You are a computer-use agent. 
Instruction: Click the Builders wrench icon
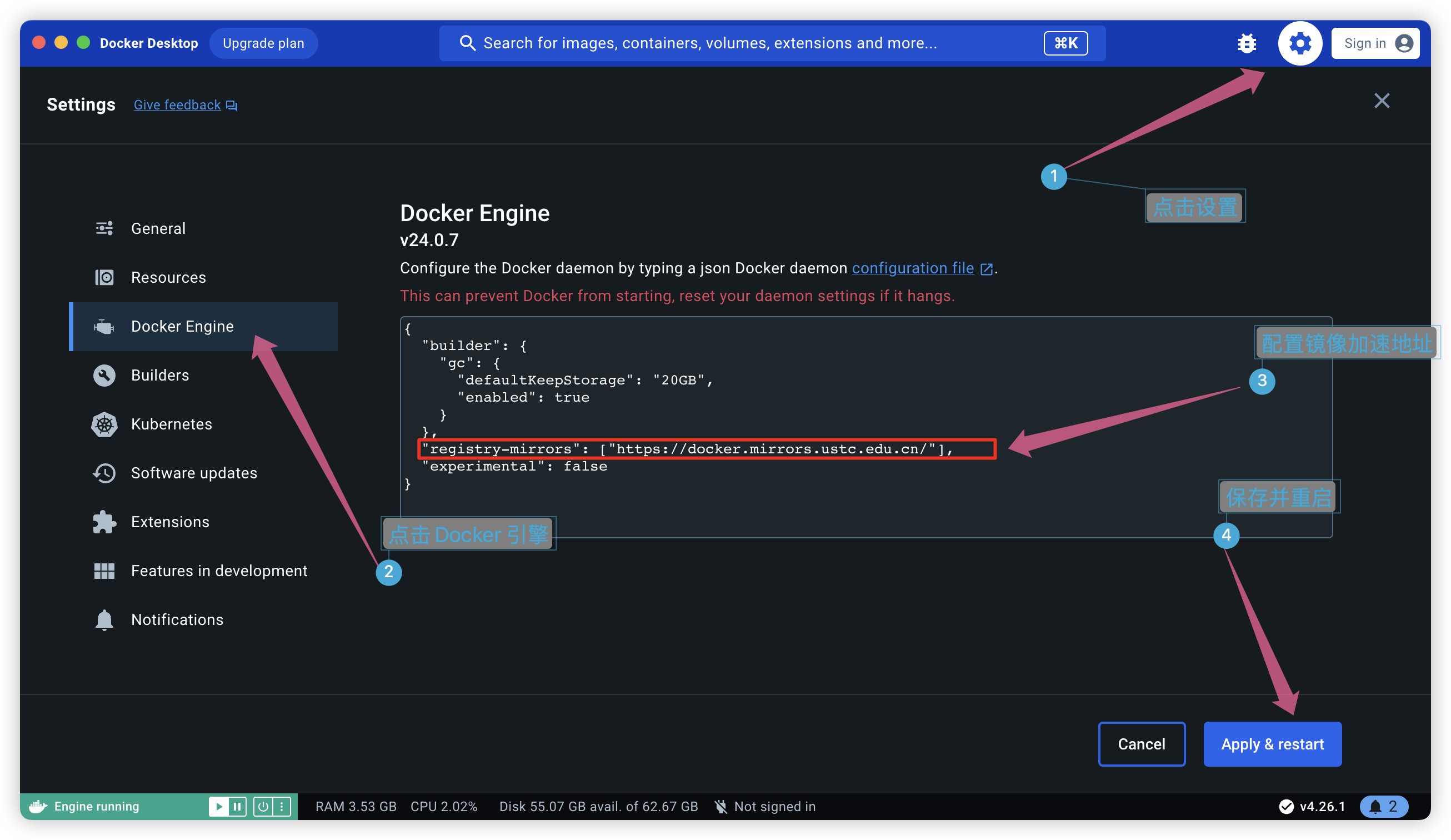(x=104, y=376)
